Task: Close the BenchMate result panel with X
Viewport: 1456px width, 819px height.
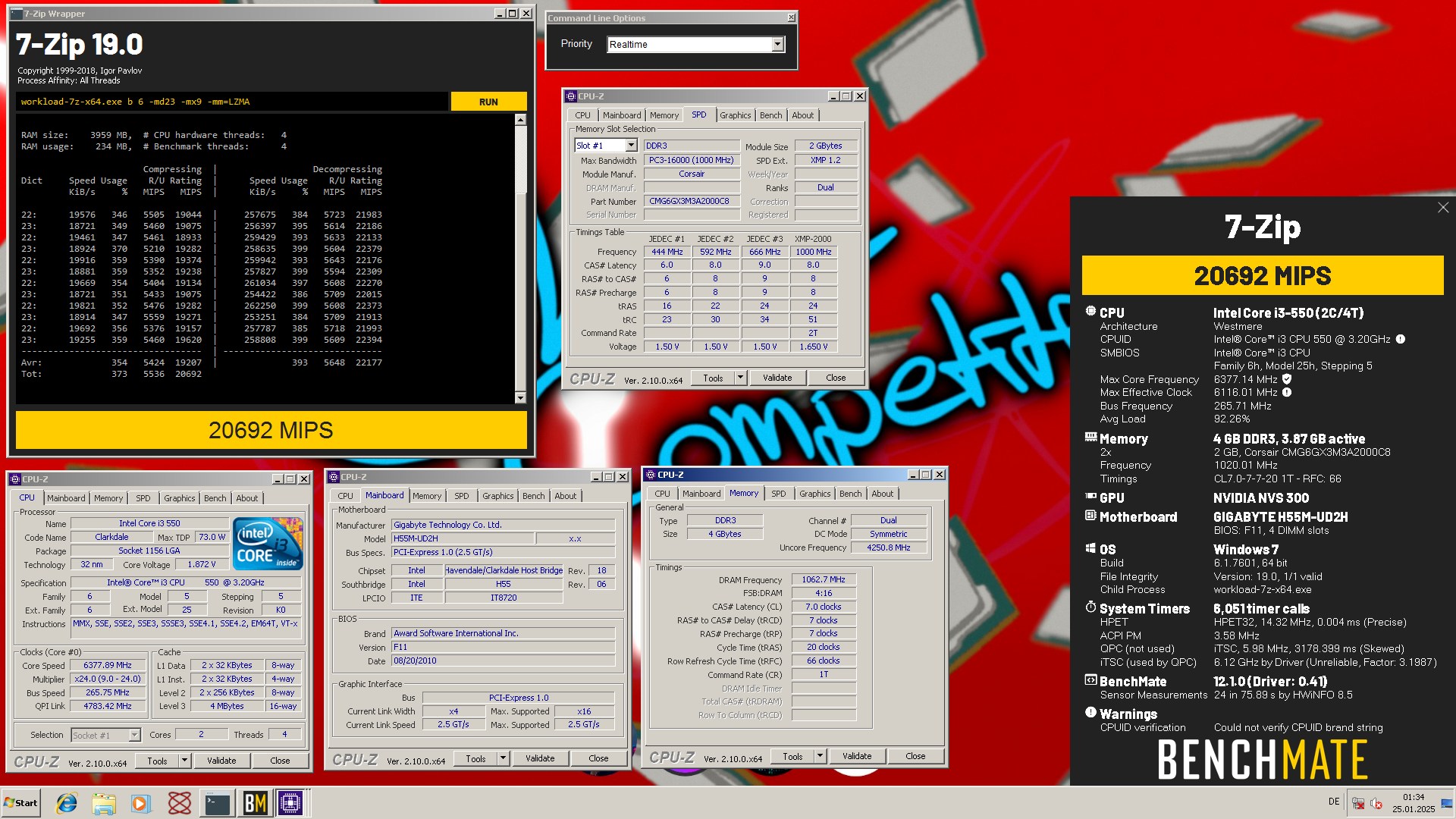Action: click(1442, 208)
